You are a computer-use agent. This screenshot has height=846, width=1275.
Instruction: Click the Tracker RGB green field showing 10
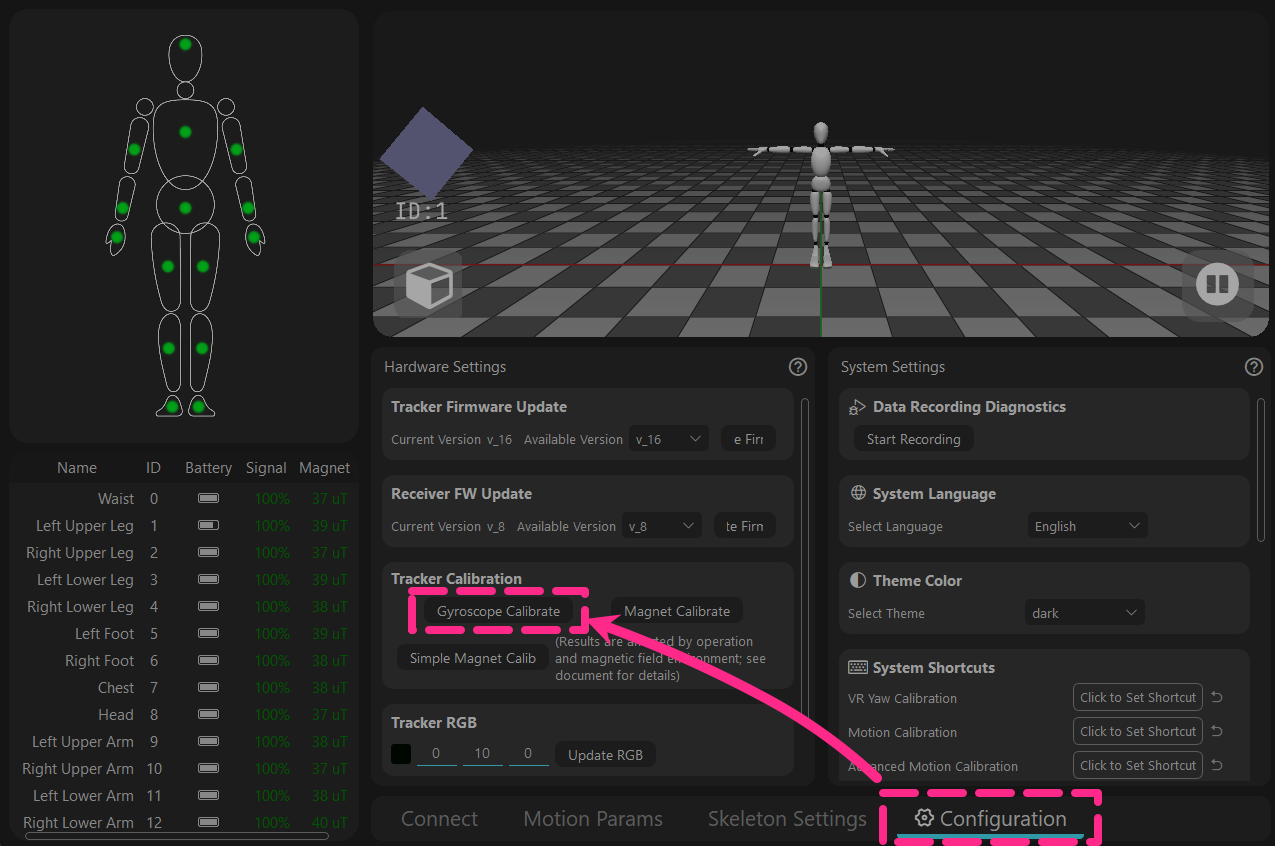coord(483,754)
